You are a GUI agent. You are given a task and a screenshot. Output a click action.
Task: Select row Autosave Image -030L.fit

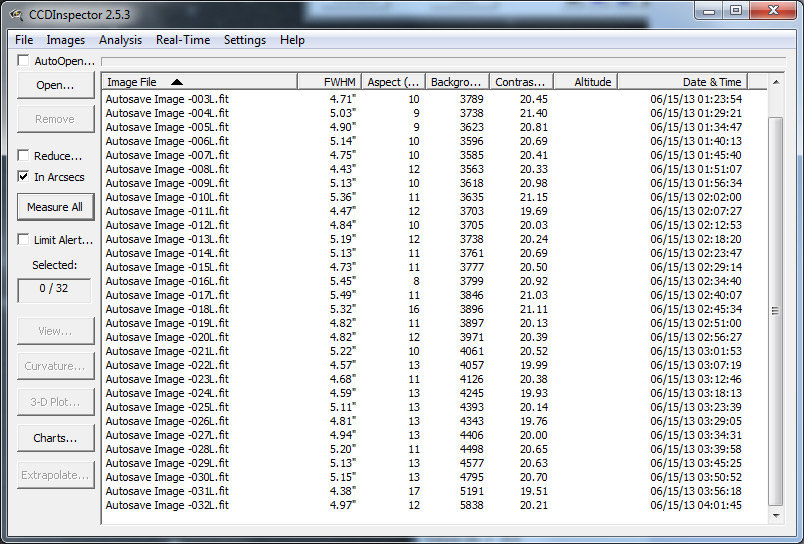[434, 477]
